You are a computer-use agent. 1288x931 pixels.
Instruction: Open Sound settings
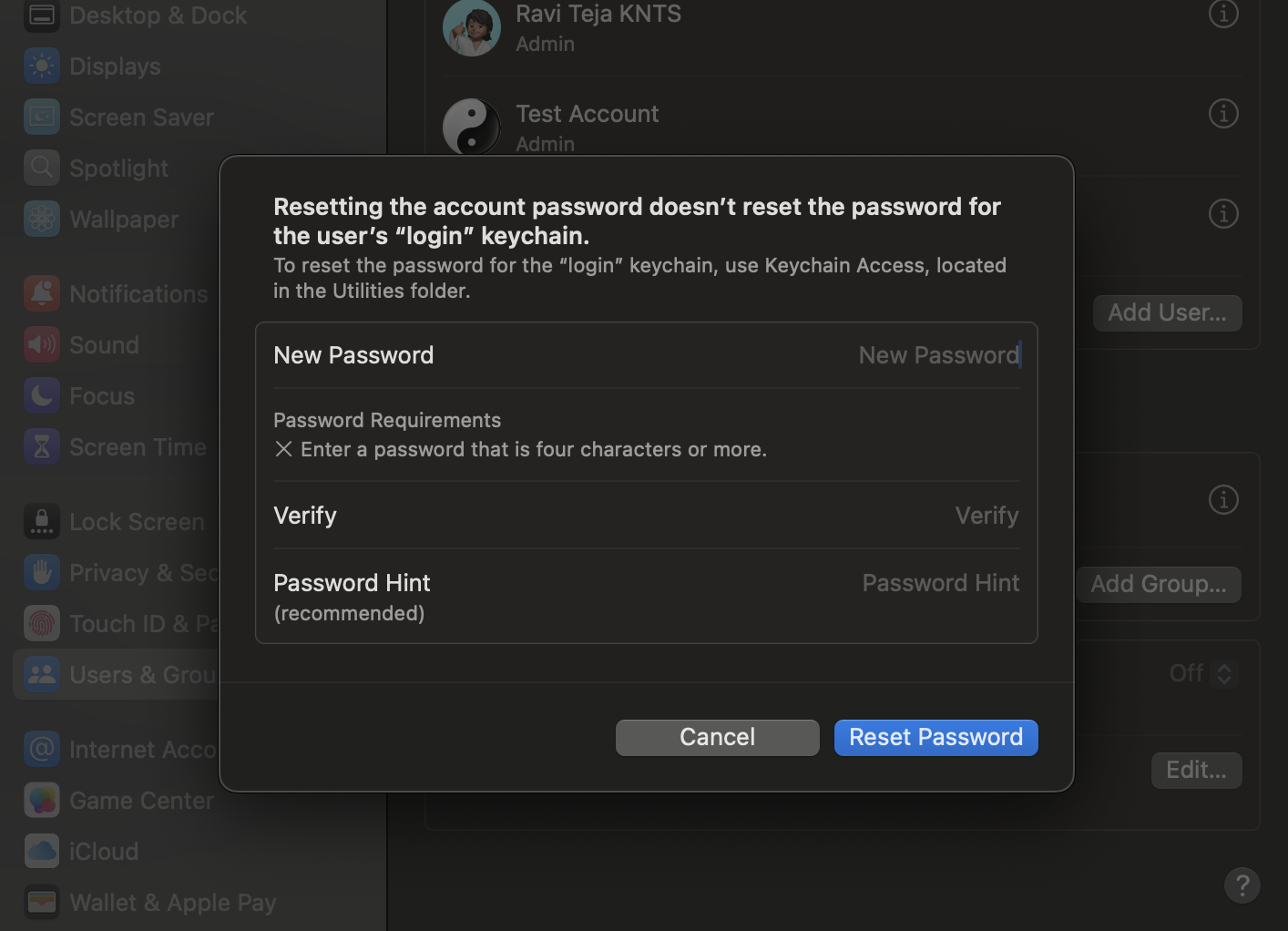(x=103, y=344)
